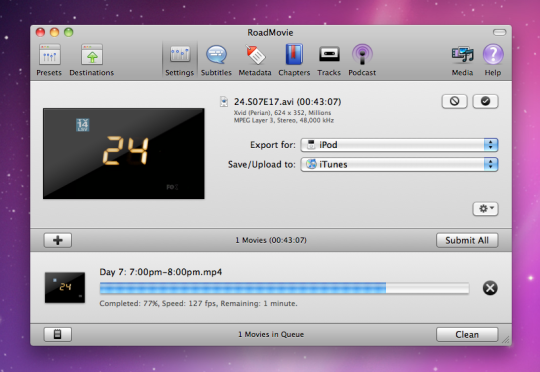Add a movie with the plus button
Image resolution: width=540 pixels, height=372 pixels.
[58, 240]
